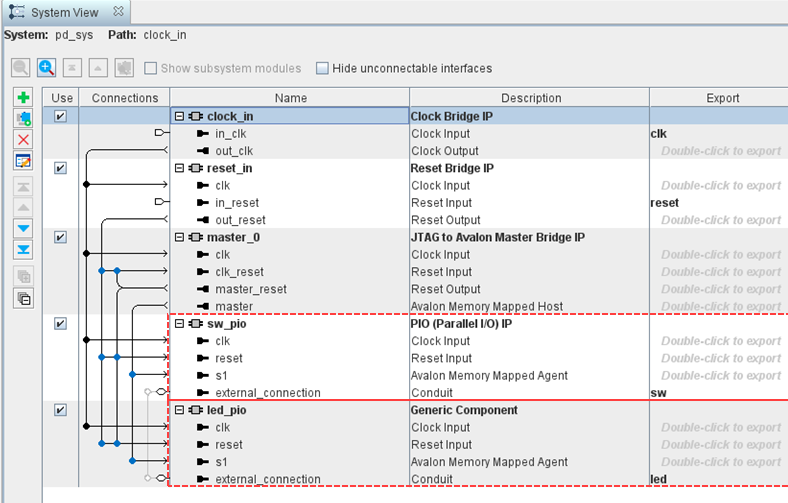Click the blue Zoom In magnifier icon

(x=46, y=68)
